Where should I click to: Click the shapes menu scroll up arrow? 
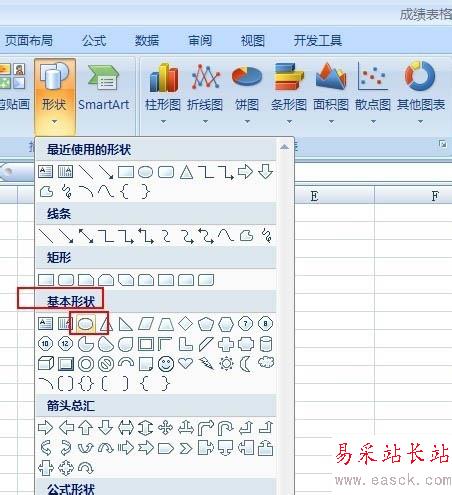(x=284, y=147)
